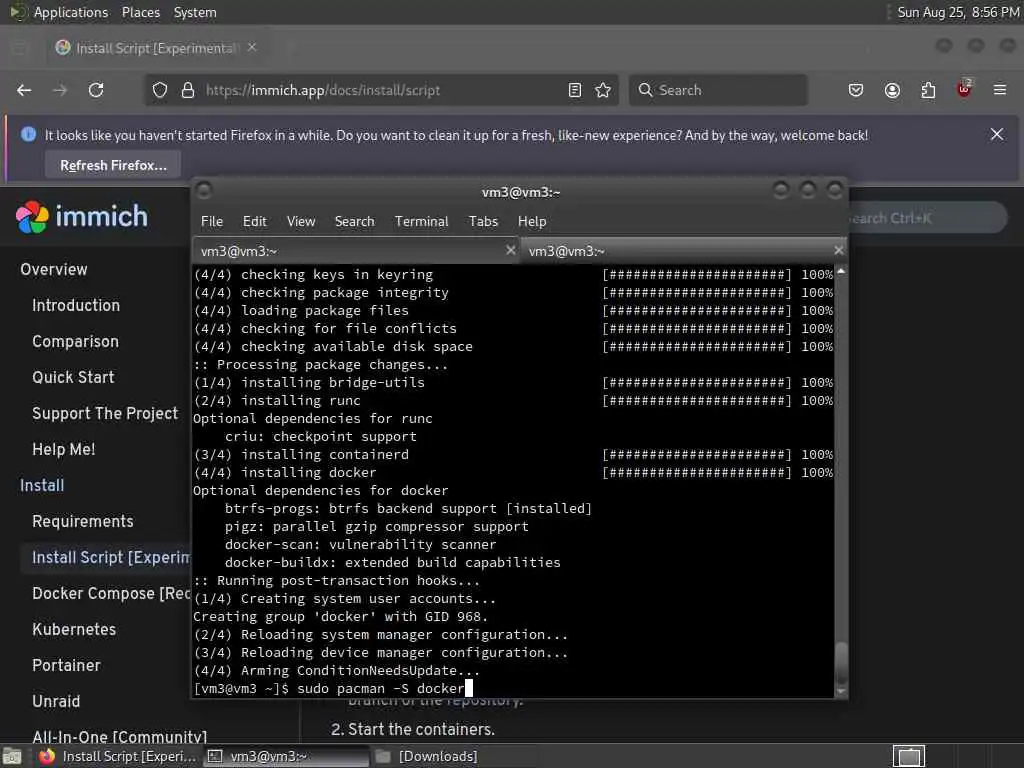The width and height of the screenshot is (1024, 768).
Task: Close the Install Script browser tab
Action: 252,47
